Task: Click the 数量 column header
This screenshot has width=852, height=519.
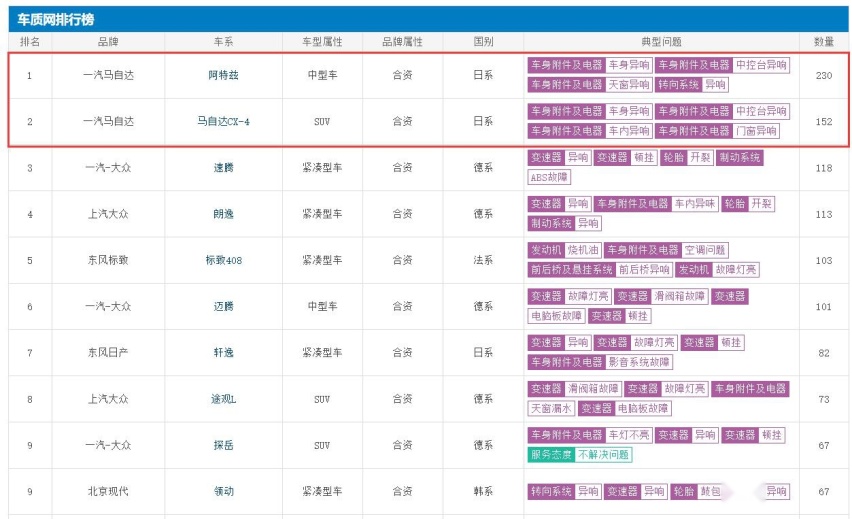Action: point(824,42)
